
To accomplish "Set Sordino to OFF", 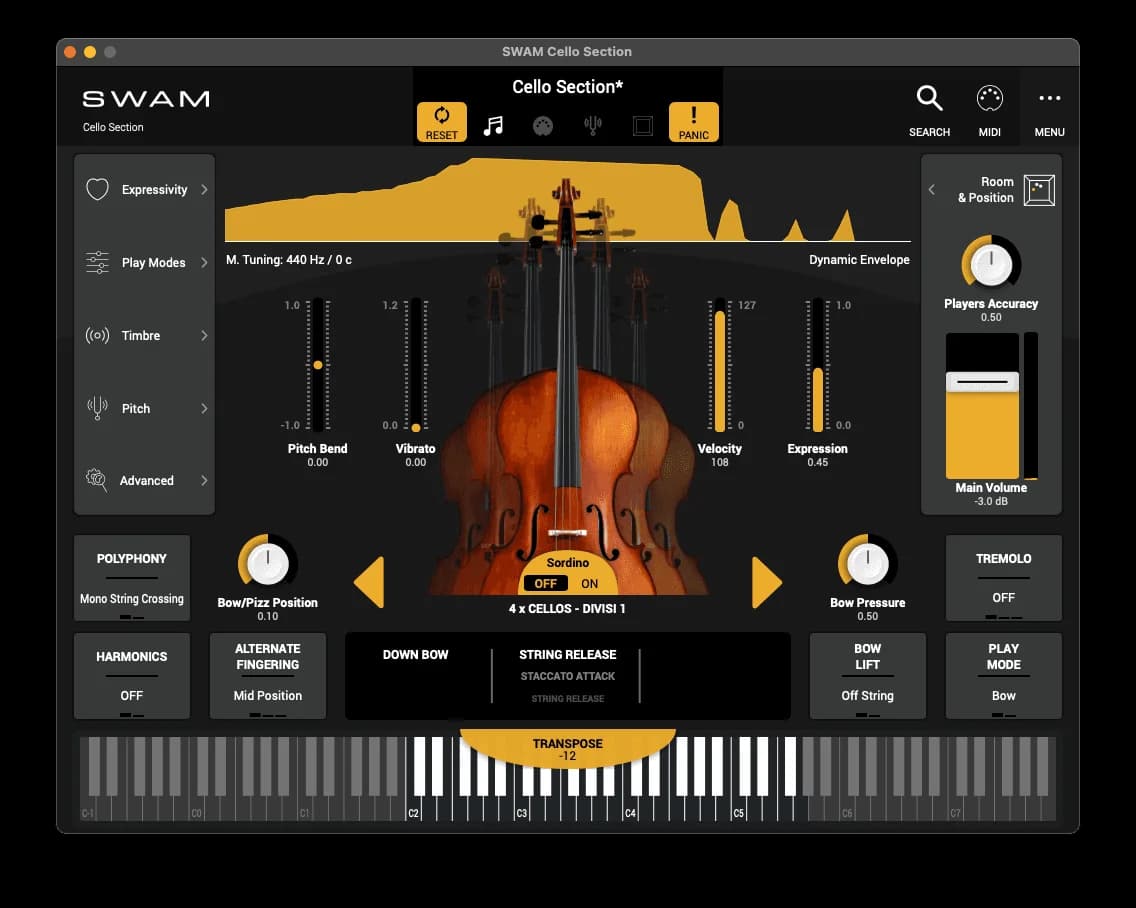I will pos(545,584).
